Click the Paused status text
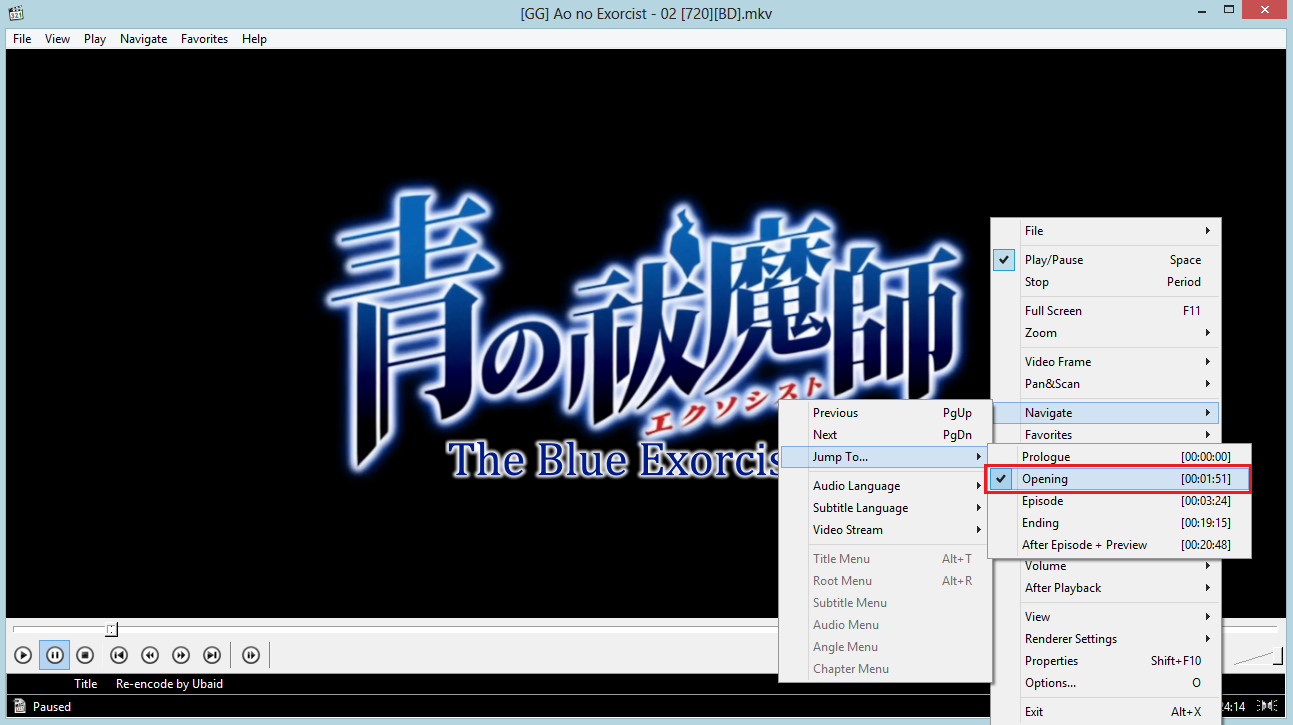1293x725 pixels. [x=52, y=706]
